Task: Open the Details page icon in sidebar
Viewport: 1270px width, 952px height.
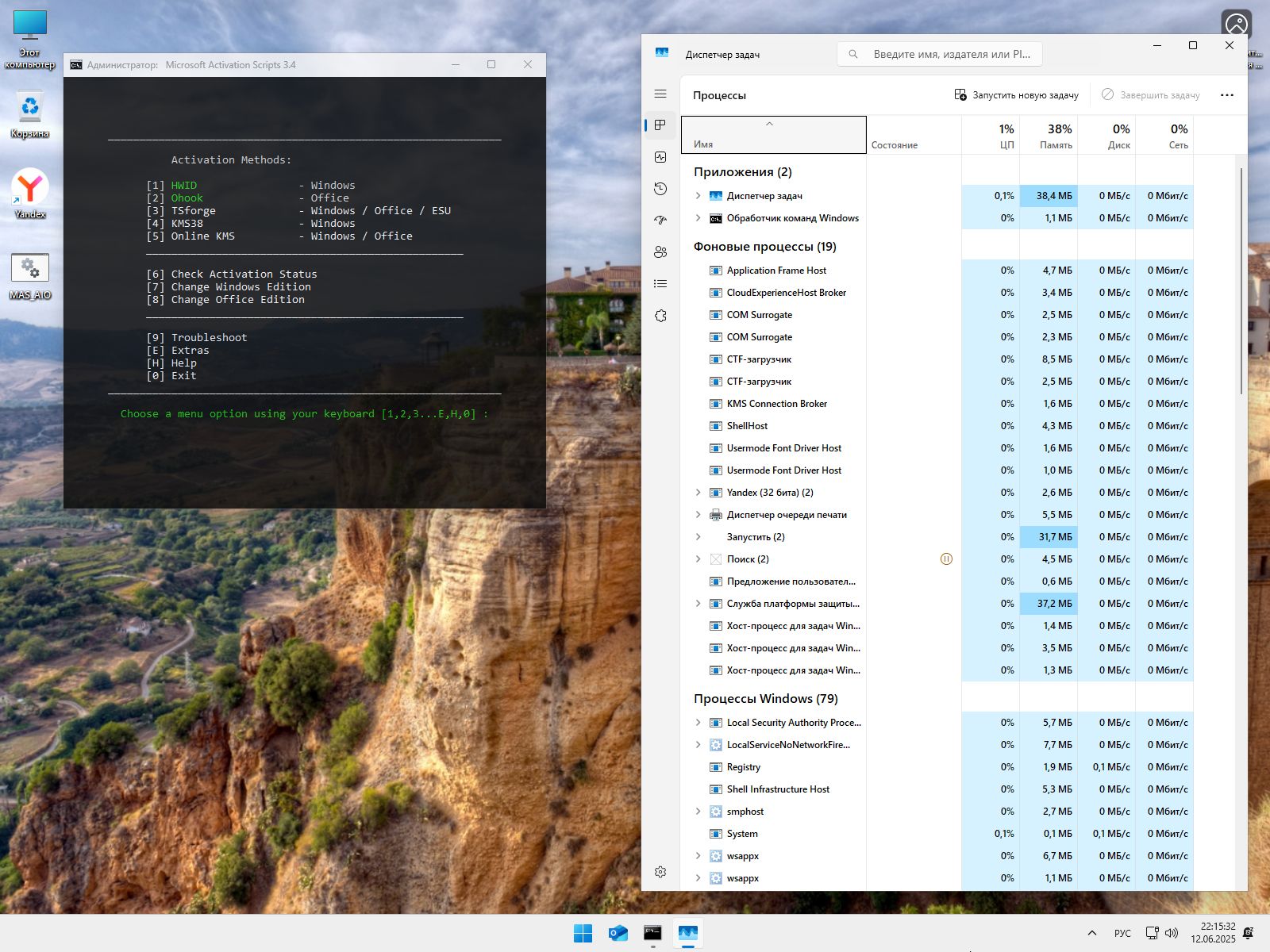Action: pos(660,284)
